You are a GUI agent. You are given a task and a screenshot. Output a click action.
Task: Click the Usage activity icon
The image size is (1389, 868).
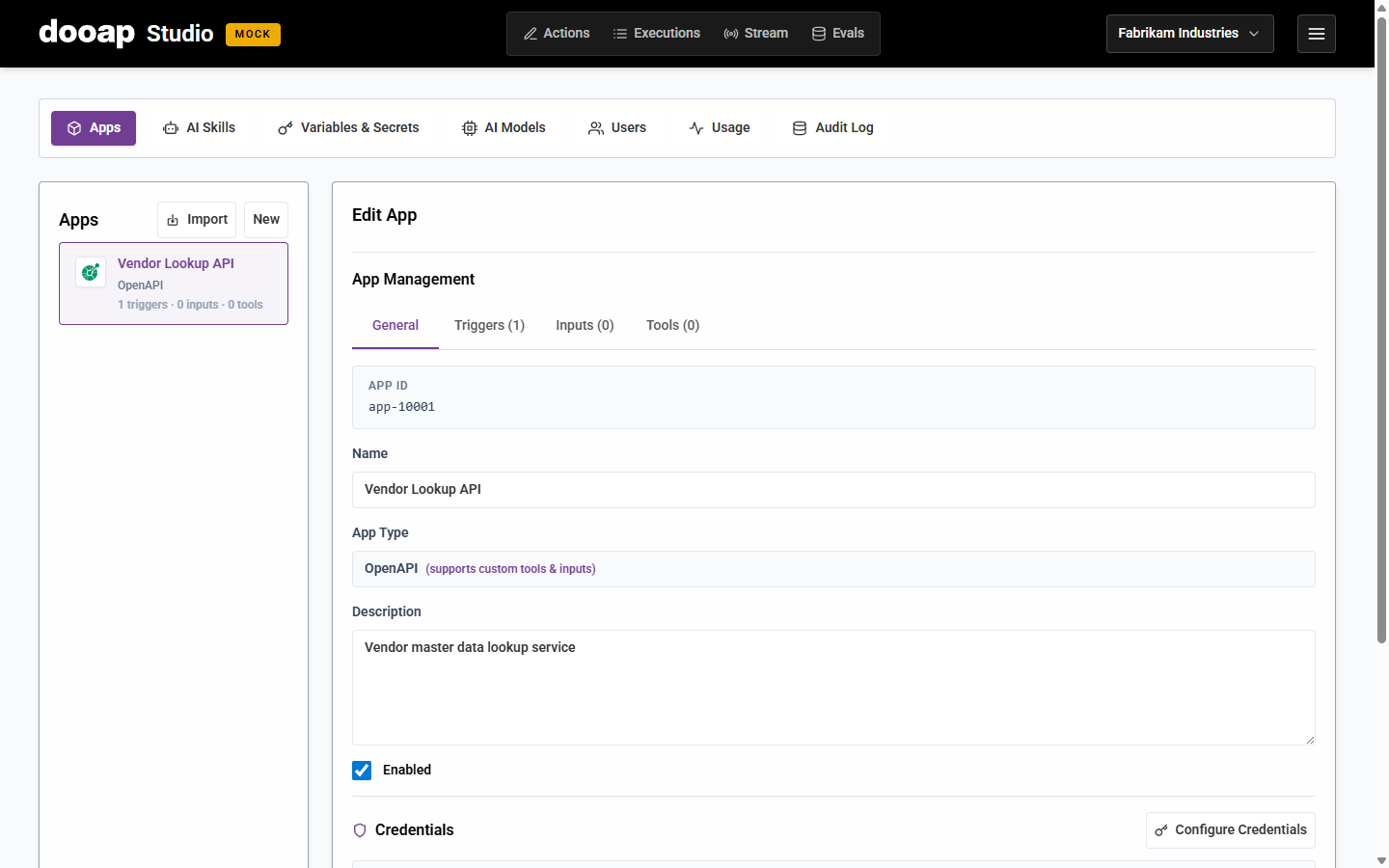click(x=696, y=128)
